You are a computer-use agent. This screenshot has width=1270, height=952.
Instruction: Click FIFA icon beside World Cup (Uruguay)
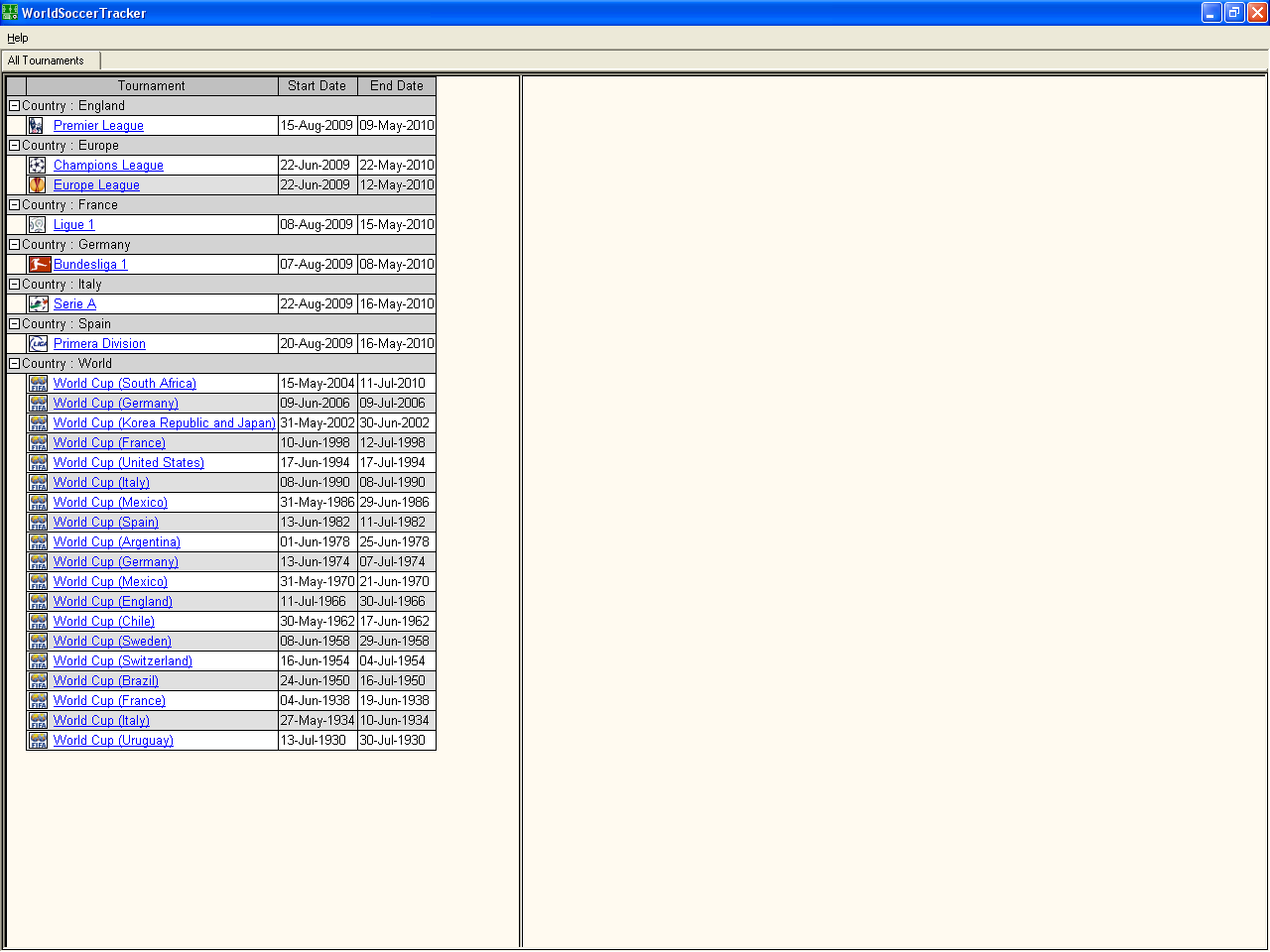pyautogui.click(x=39, y=741)
